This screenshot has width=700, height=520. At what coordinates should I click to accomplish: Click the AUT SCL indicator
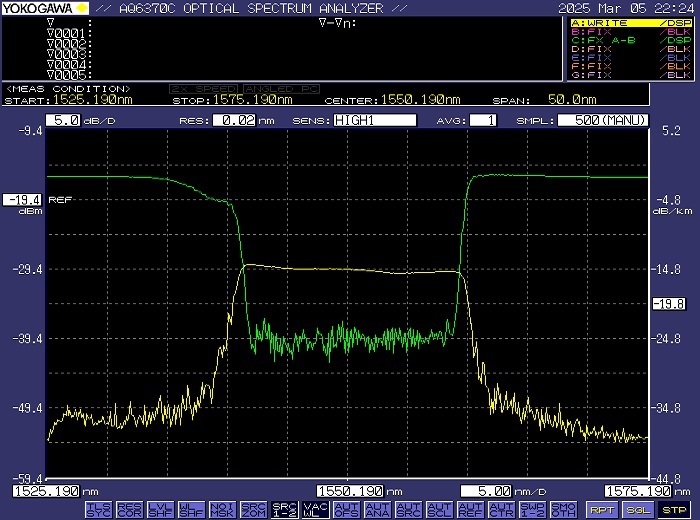coord(440,509)
